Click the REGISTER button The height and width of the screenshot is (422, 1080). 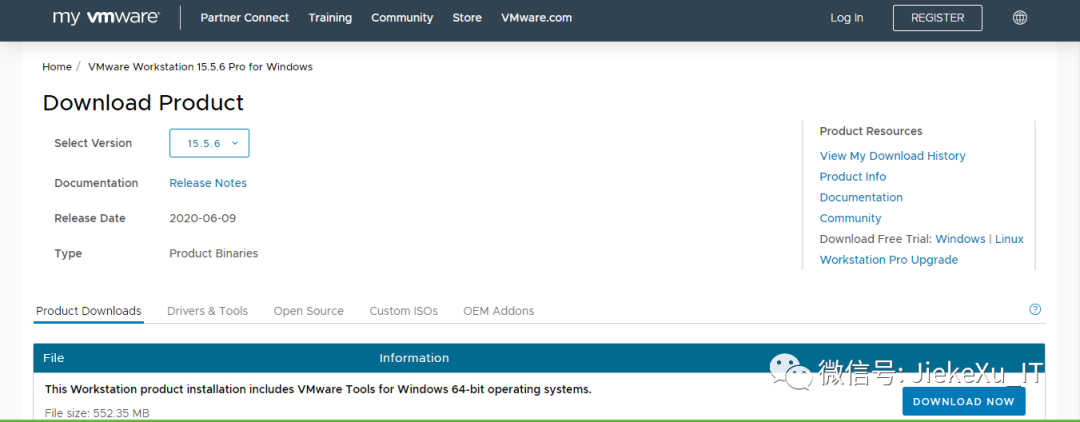(937, 18)
